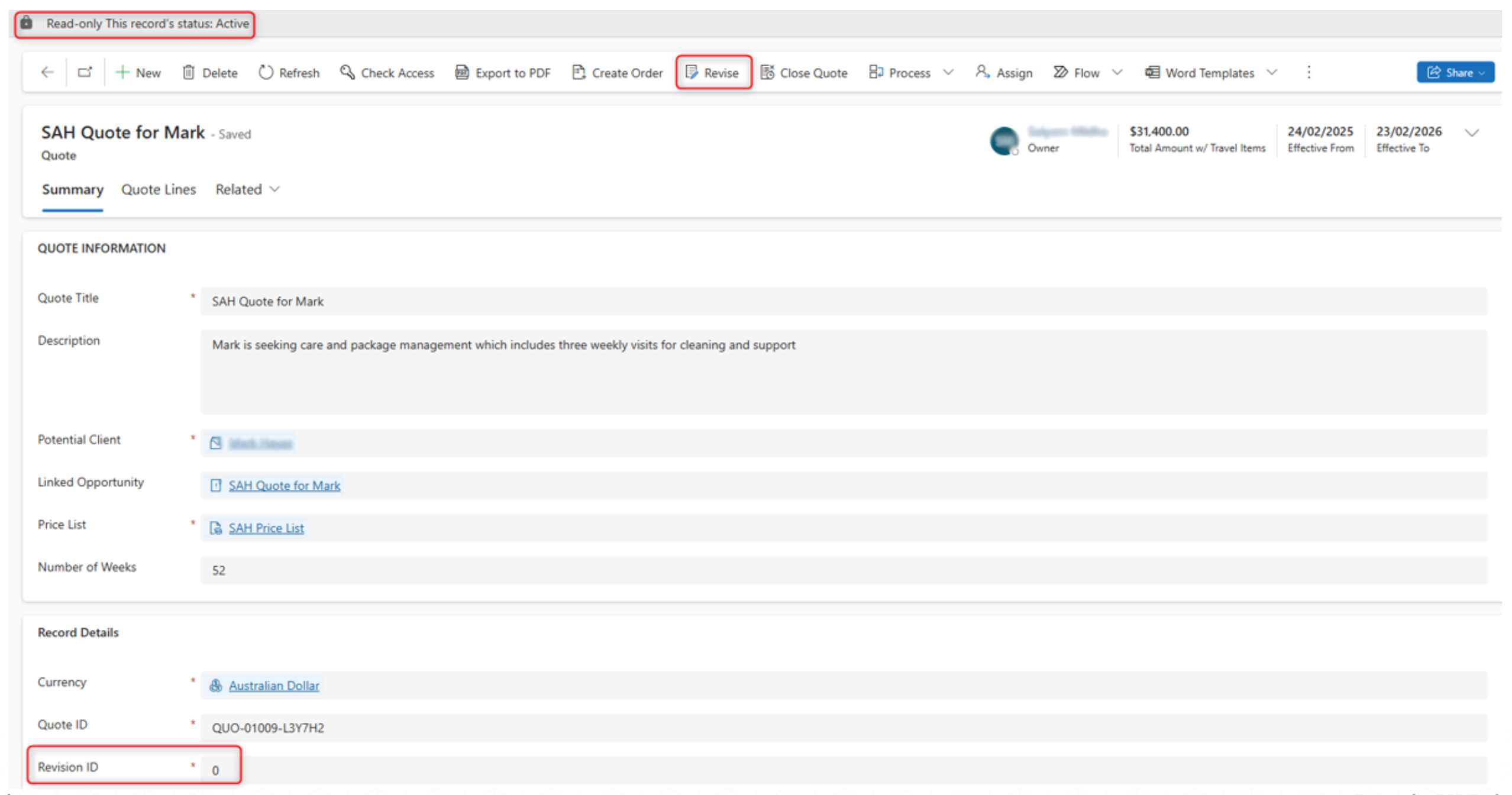
Task: Click the Close Quote command
Action: click(803, 72)
